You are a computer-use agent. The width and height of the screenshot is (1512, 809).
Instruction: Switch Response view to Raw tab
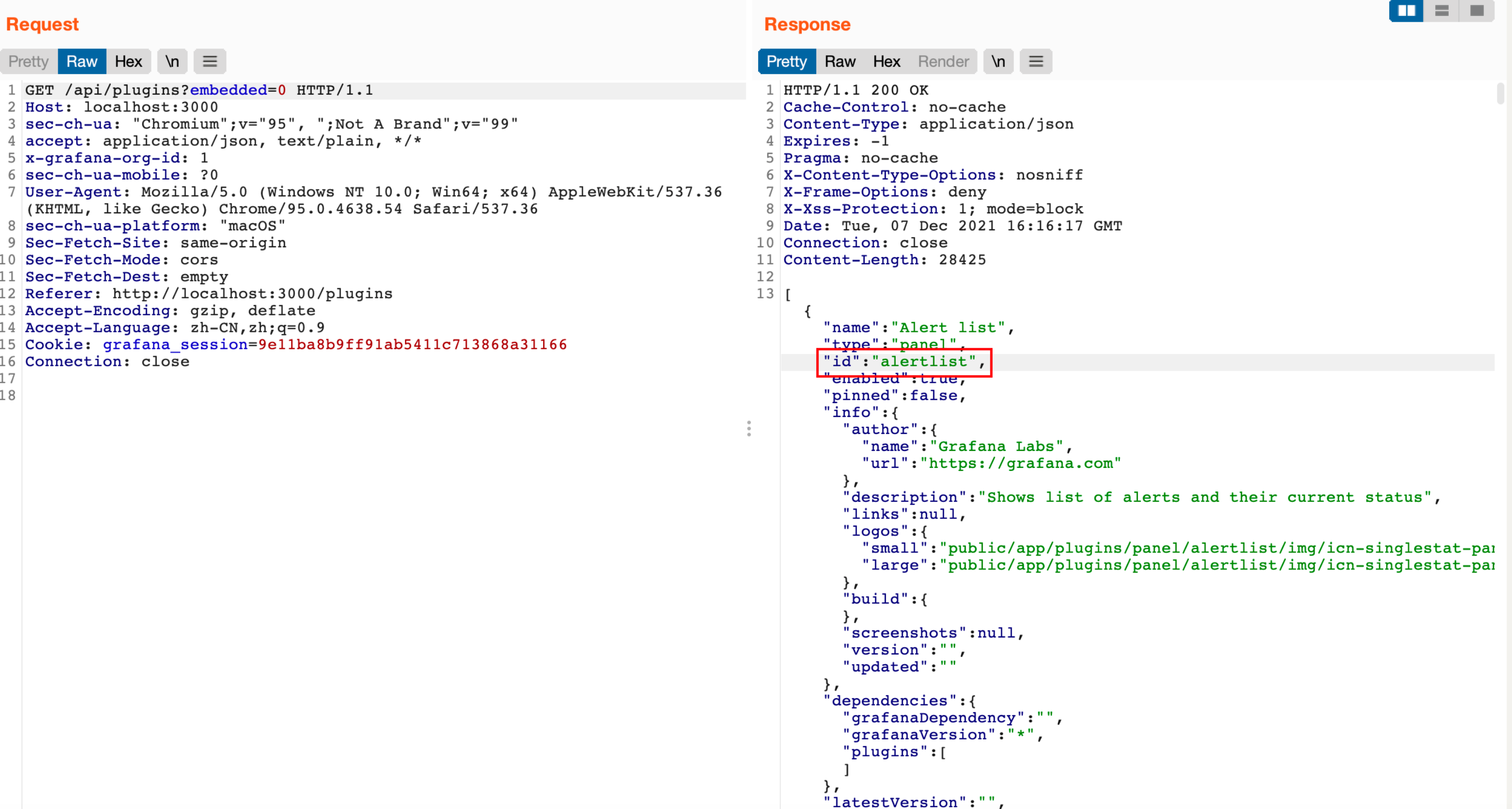pos(839,62)
